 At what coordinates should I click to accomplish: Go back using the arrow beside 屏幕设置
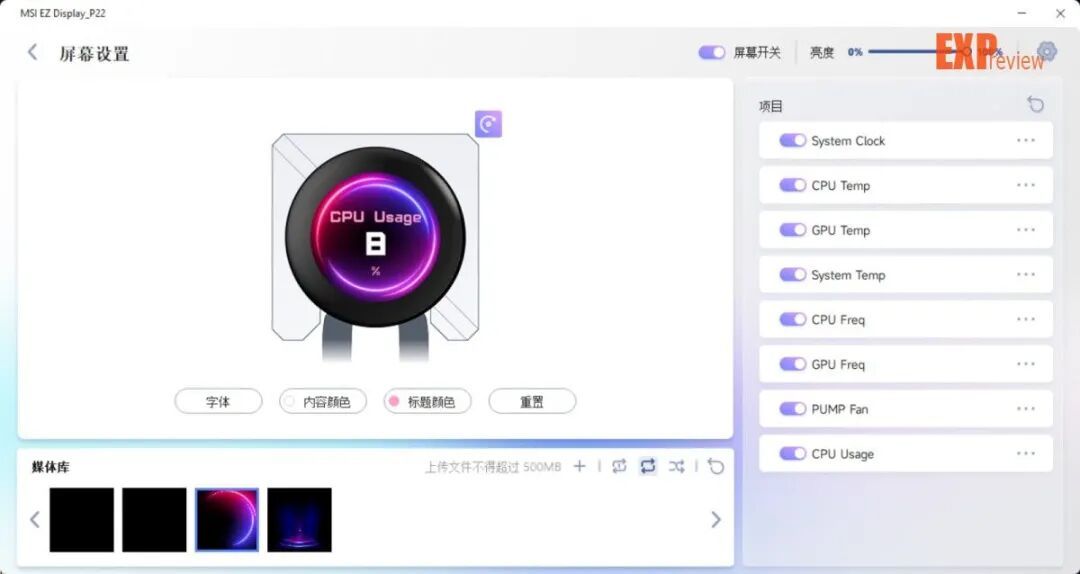coord(32,52)
